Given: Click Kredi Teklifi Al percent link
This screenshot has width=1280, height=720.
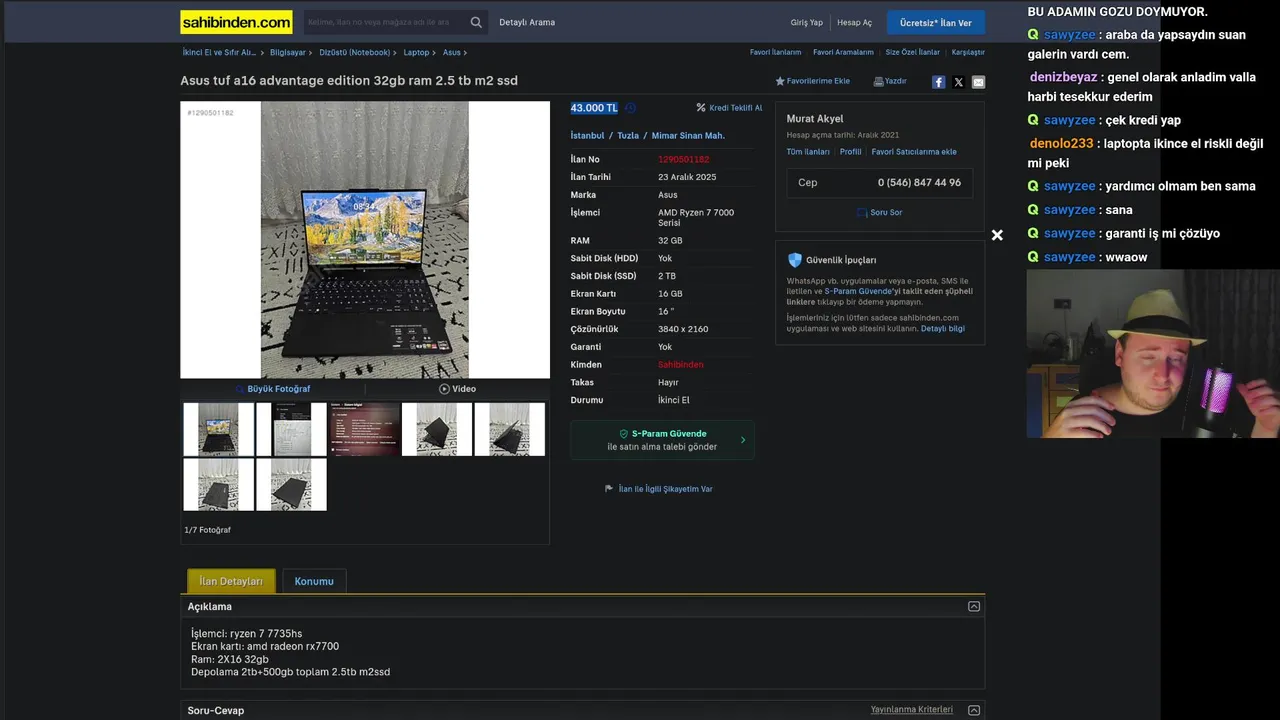Looking at the screenshot, I should click(729, 108).
